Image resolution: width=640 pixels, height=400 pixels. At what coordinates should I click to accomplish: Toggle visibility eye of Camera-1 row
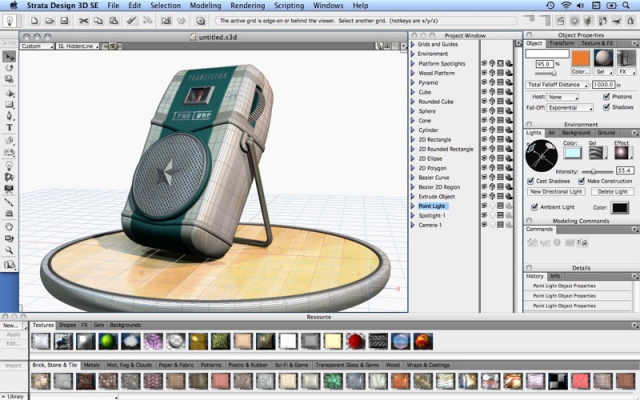pyautogui.click(x=484, y=224)
